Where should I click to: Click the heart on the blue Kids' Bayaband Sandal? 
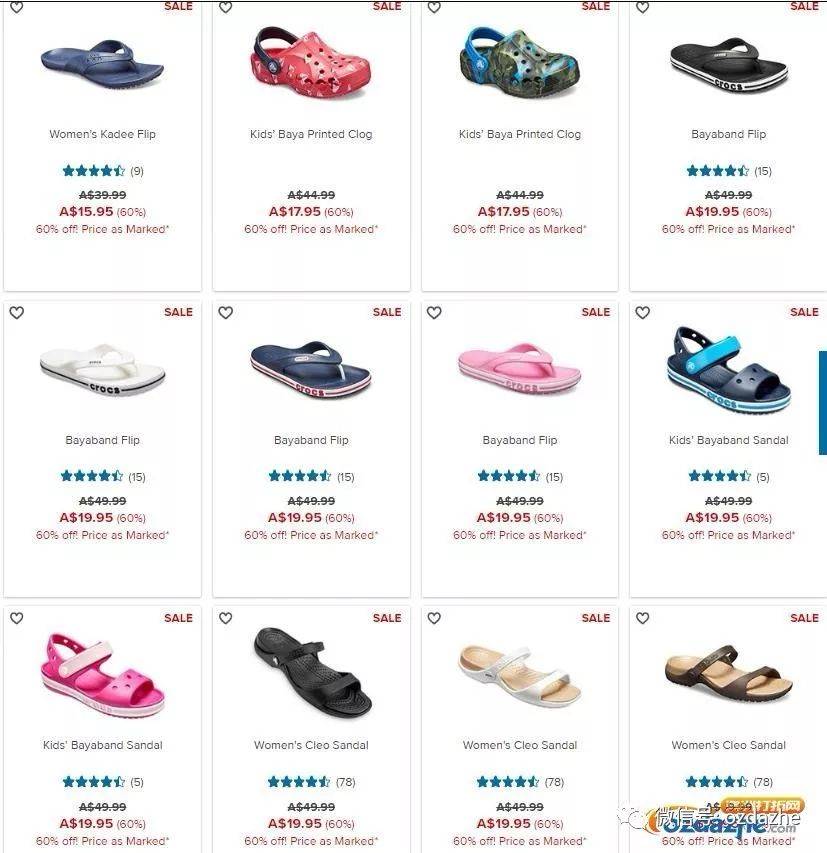643,312
